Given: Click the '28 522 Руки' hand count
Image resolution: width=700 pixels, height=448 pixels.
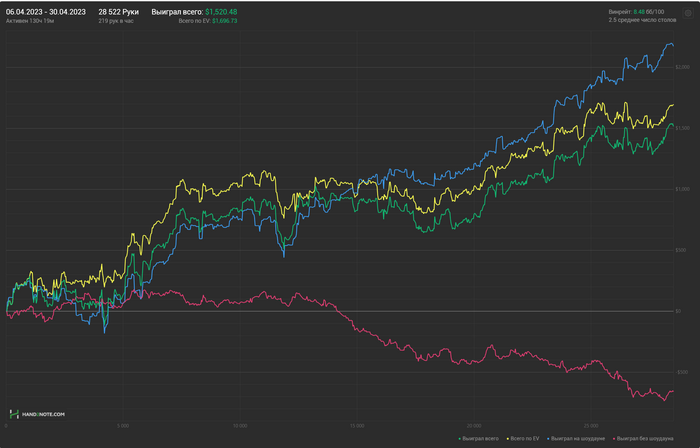Looking at the screenshot, I should 118,12.
